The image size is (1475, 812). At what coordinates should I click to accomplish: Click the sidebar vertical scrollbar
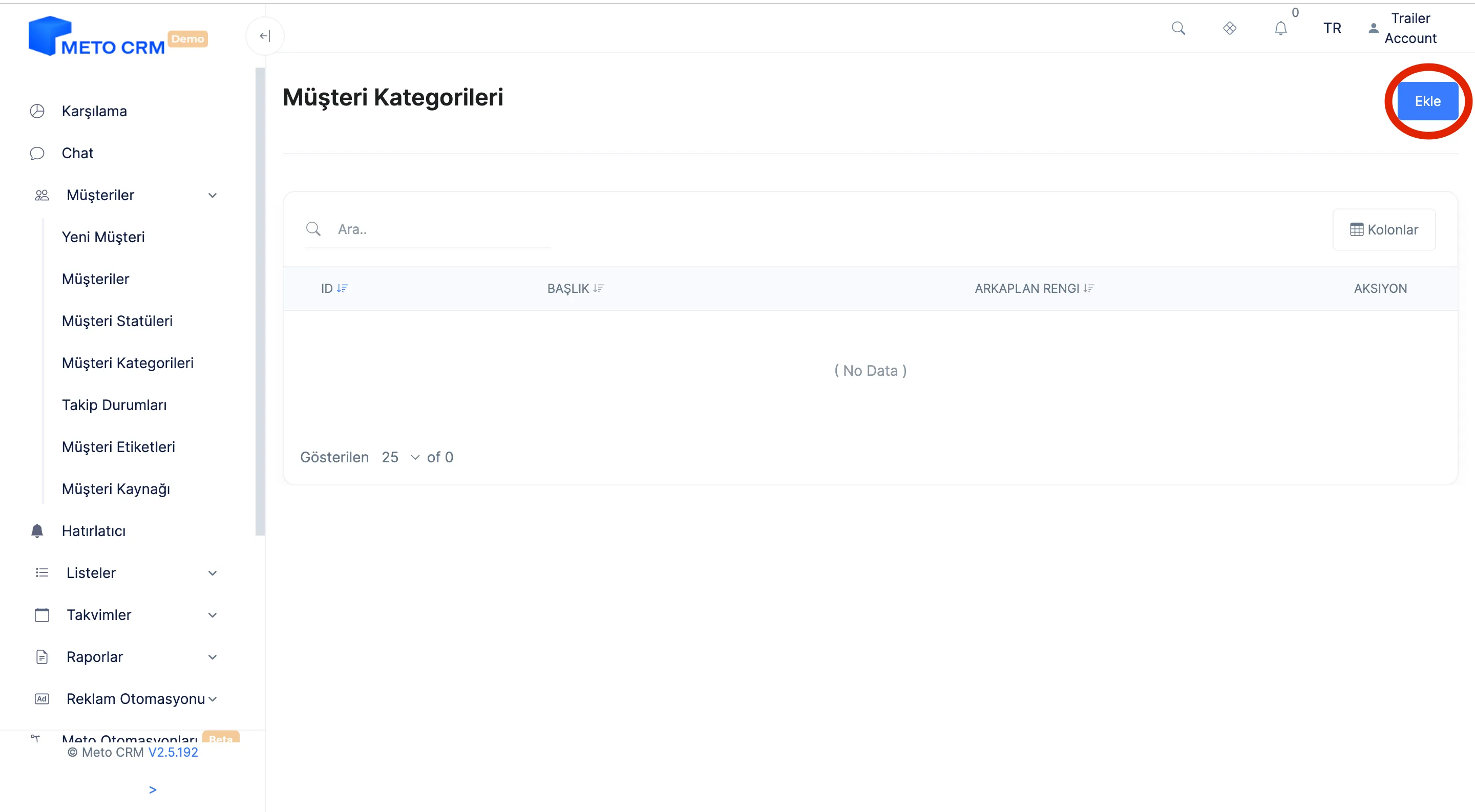pyautogui.click(x=260, y=302)
